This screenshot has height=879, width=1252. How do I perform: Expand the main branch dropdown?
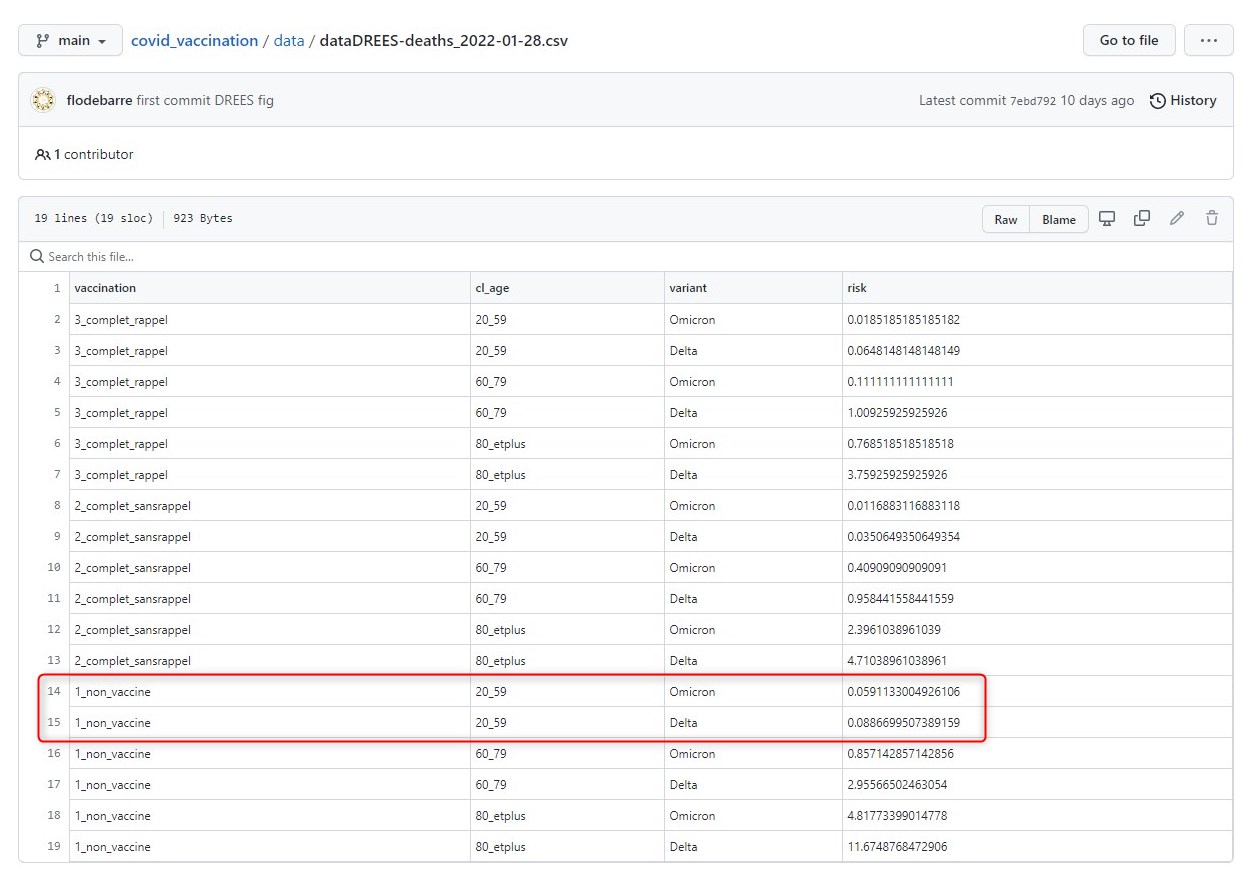coord(71,41)
